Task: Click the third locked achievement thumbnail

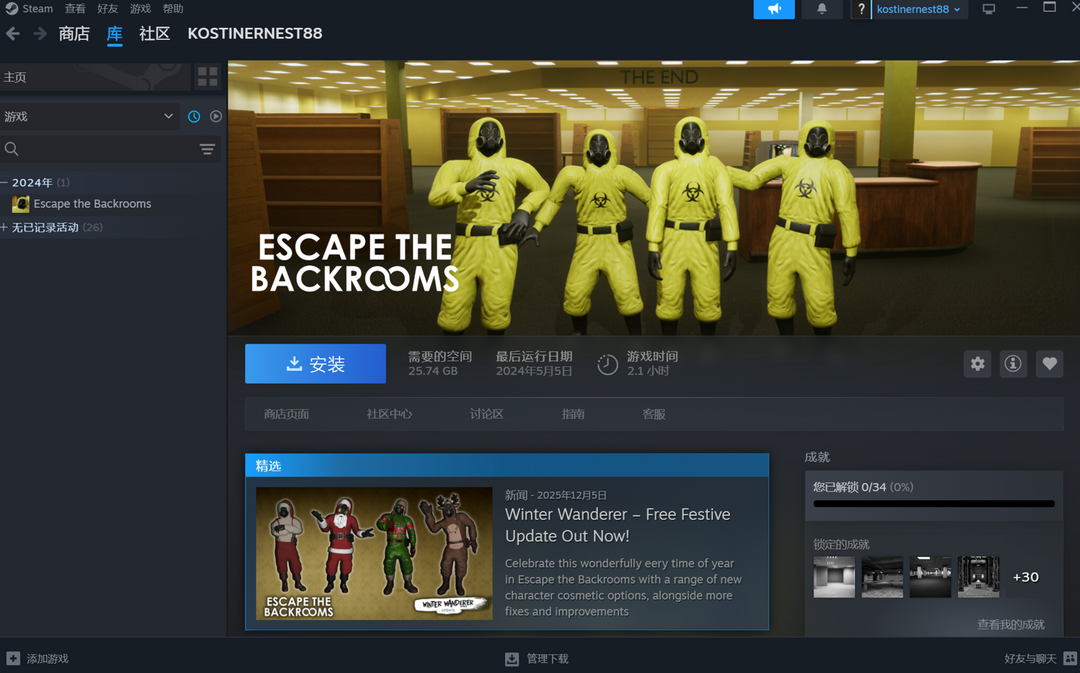Action: (931, 577)
